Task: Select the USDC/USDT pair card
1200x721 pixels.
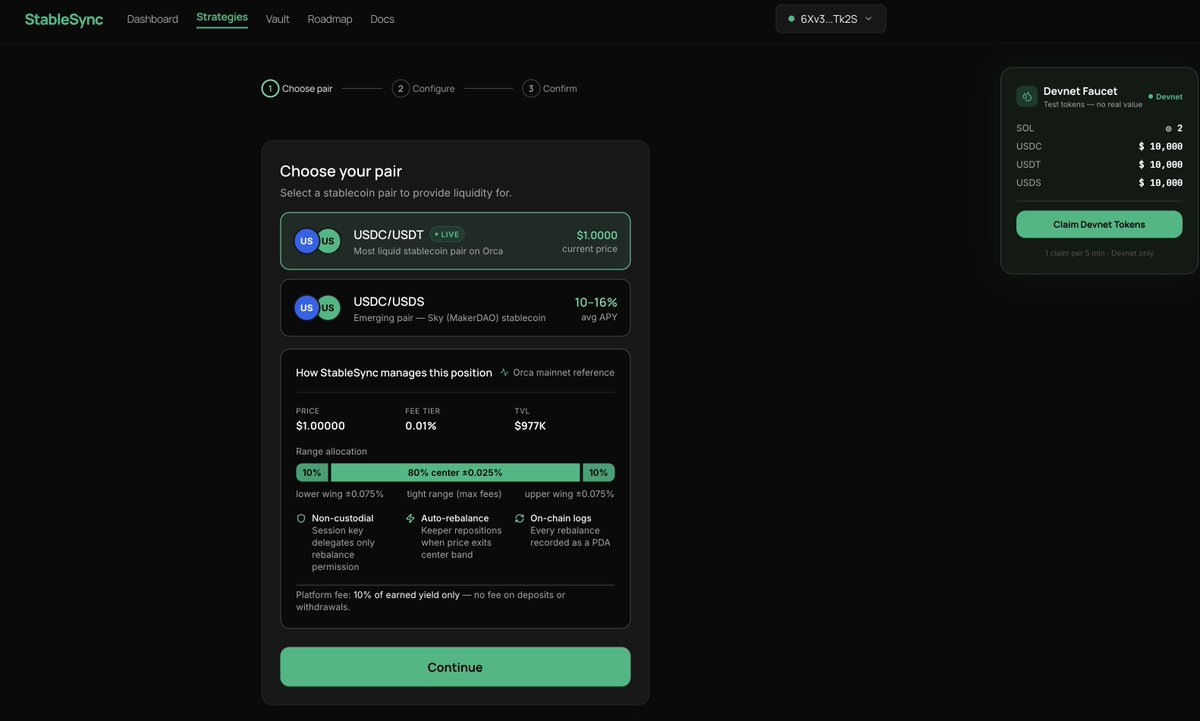Action: pyautogui.click(x=455, y=241)
